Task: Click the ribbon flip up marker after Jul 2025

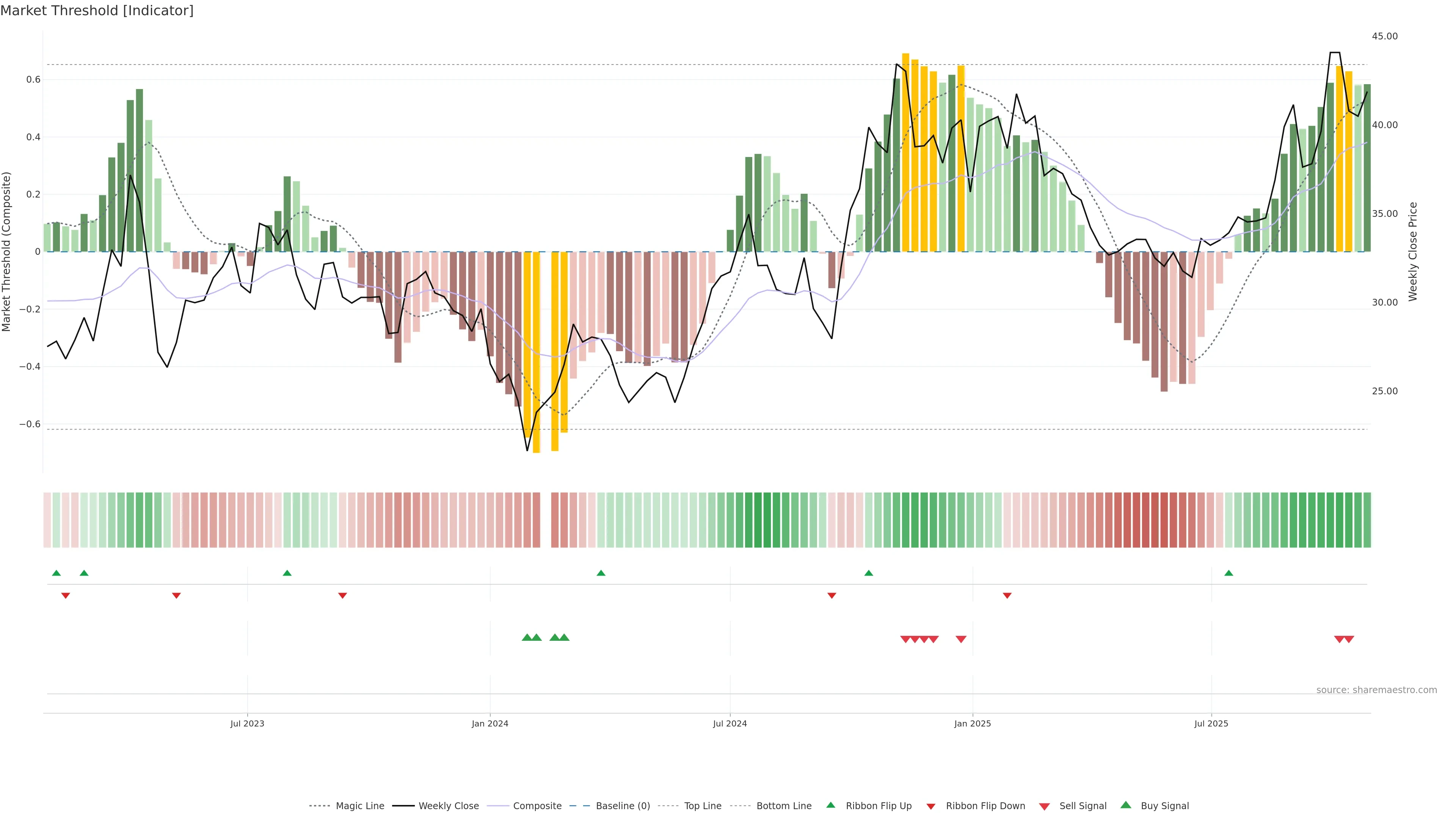Action: tap(1229, 573)
